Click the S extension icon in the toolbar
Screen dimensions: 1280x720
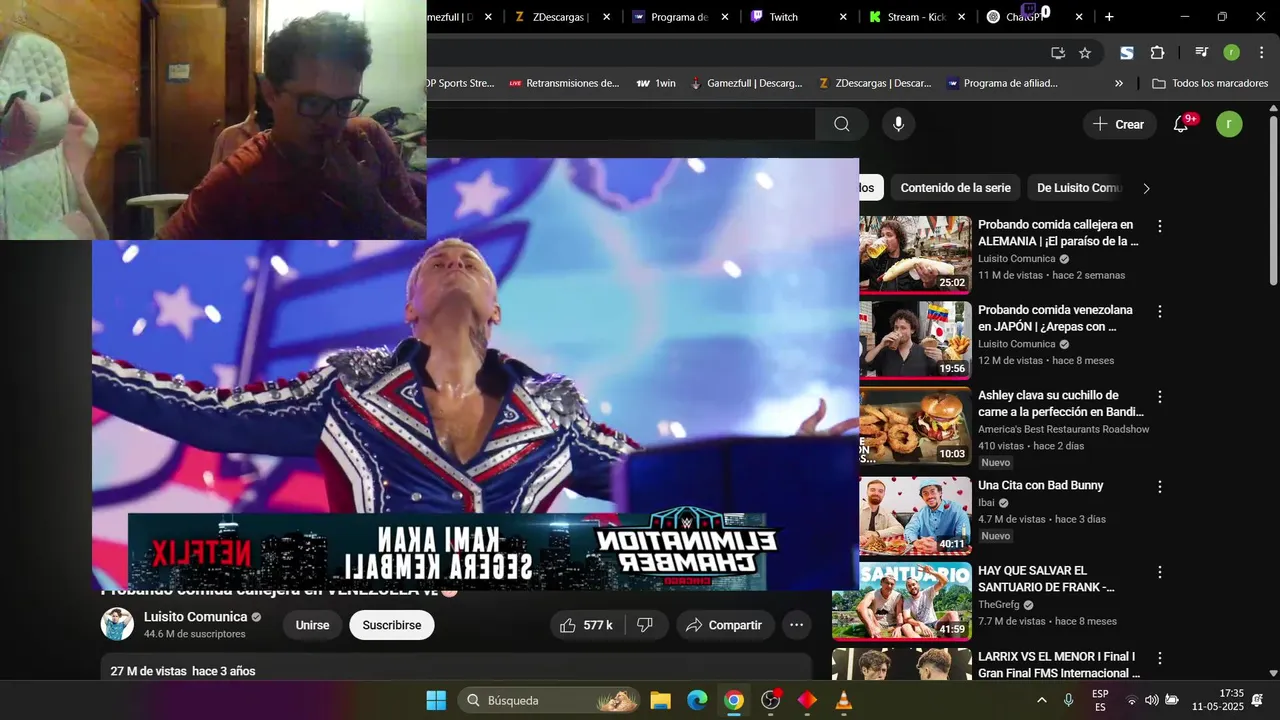(1127, 53)
